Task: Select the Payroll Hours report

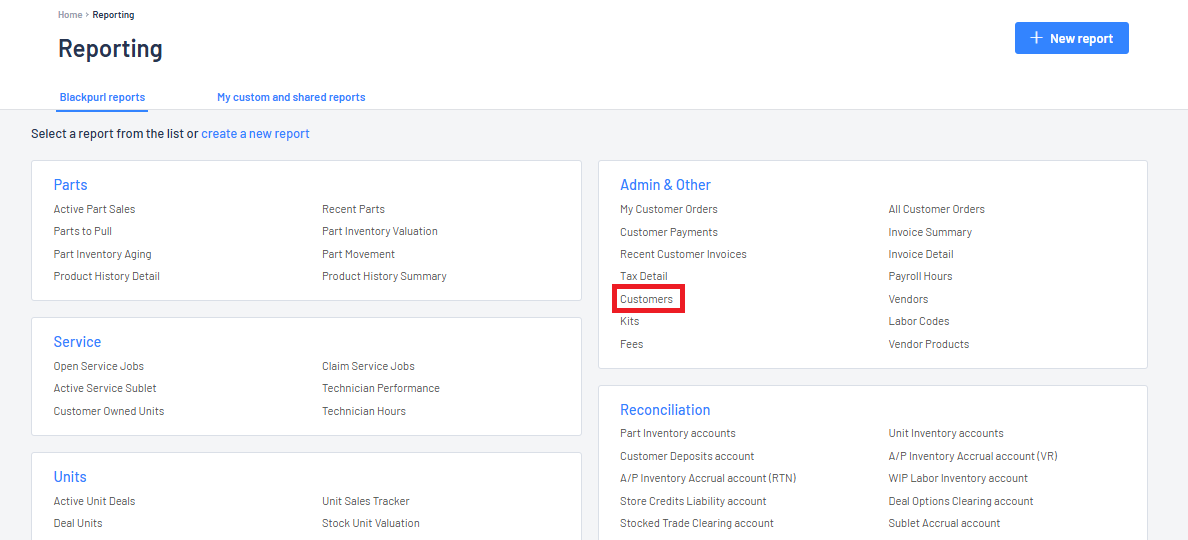Action: coord(921,276)
